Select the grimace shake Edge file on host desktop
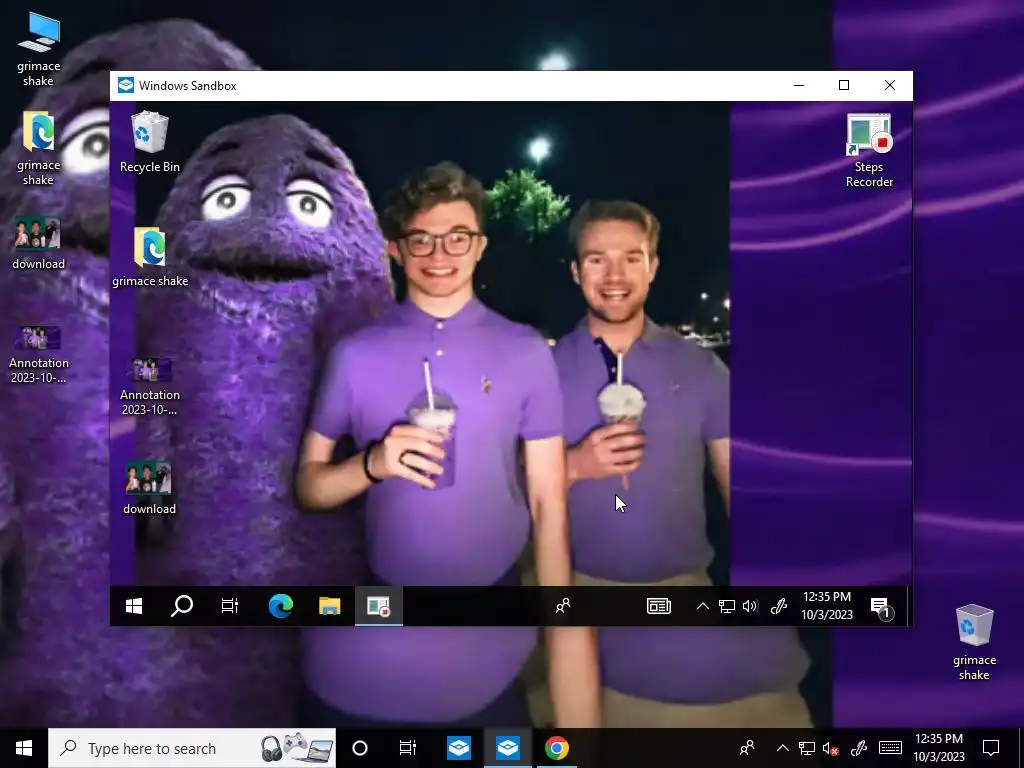Viewport: 1024px width, 768px height. click(x=39, y=148)
